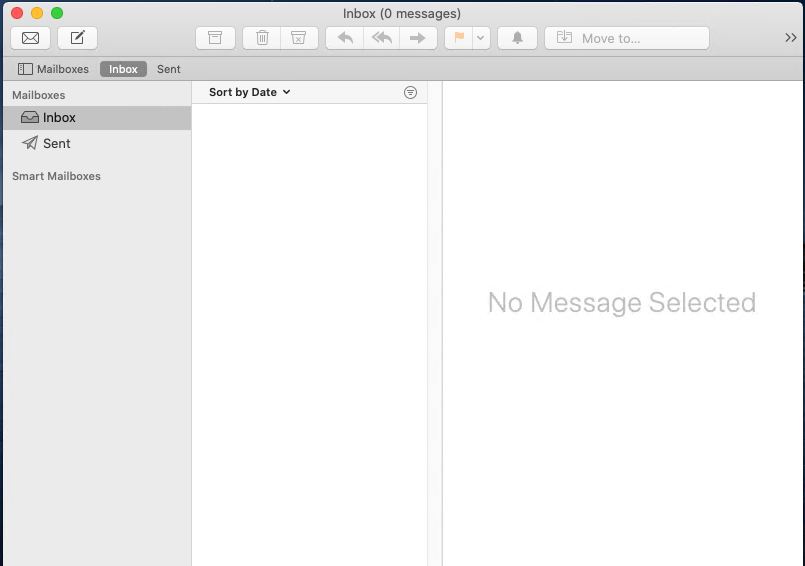Compose a new message
This screenshot has width=805, height=566.
point(77,38)
